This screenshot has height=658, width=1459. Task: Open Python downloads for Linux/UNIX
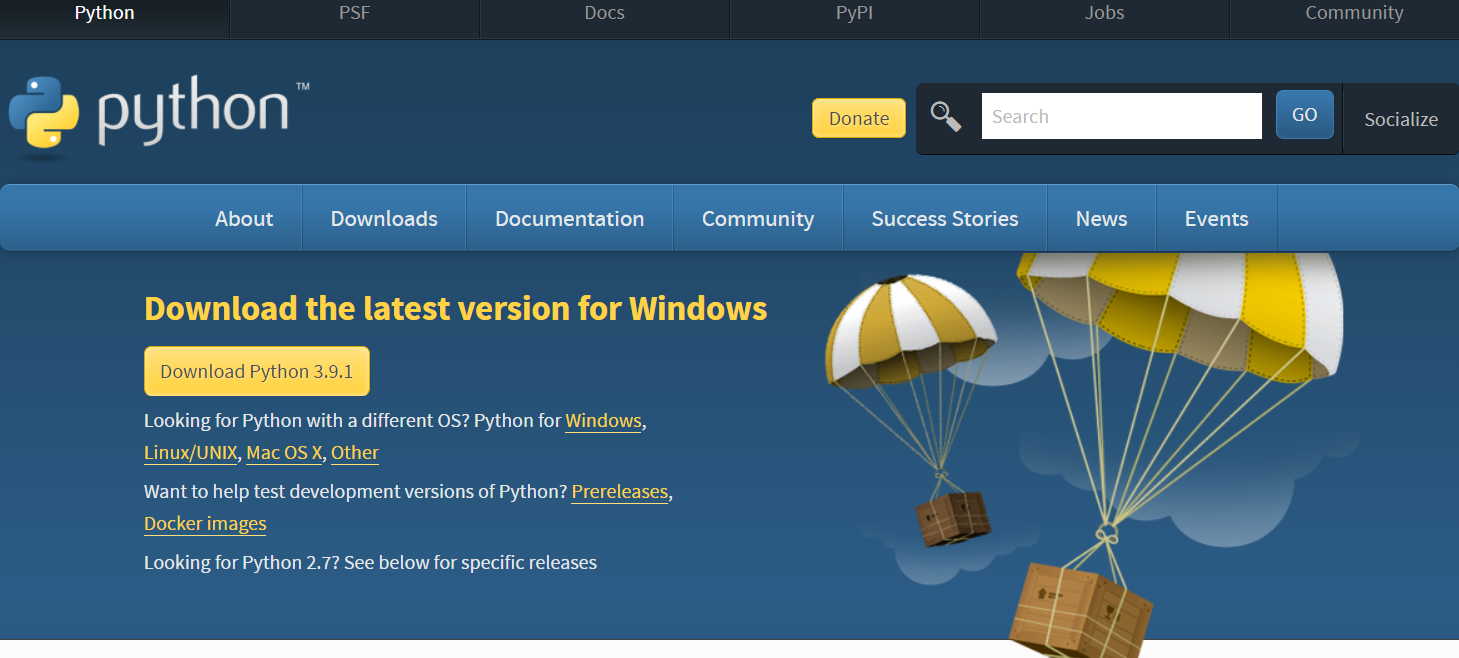click(x=190, y=452)
